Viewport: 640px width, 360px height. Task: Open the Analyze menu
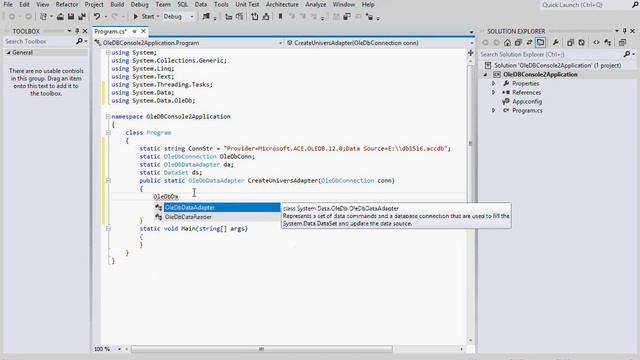(316, 4)
